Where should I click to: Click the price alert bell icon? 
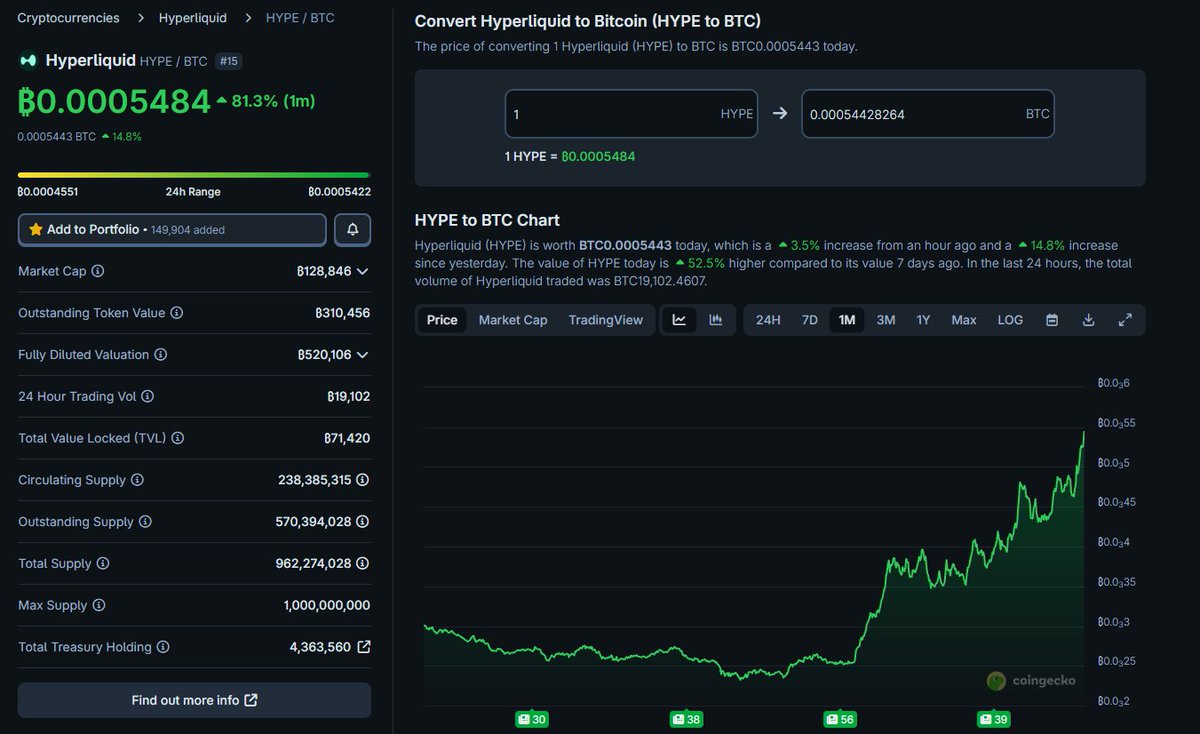click(x=353, y=229)
